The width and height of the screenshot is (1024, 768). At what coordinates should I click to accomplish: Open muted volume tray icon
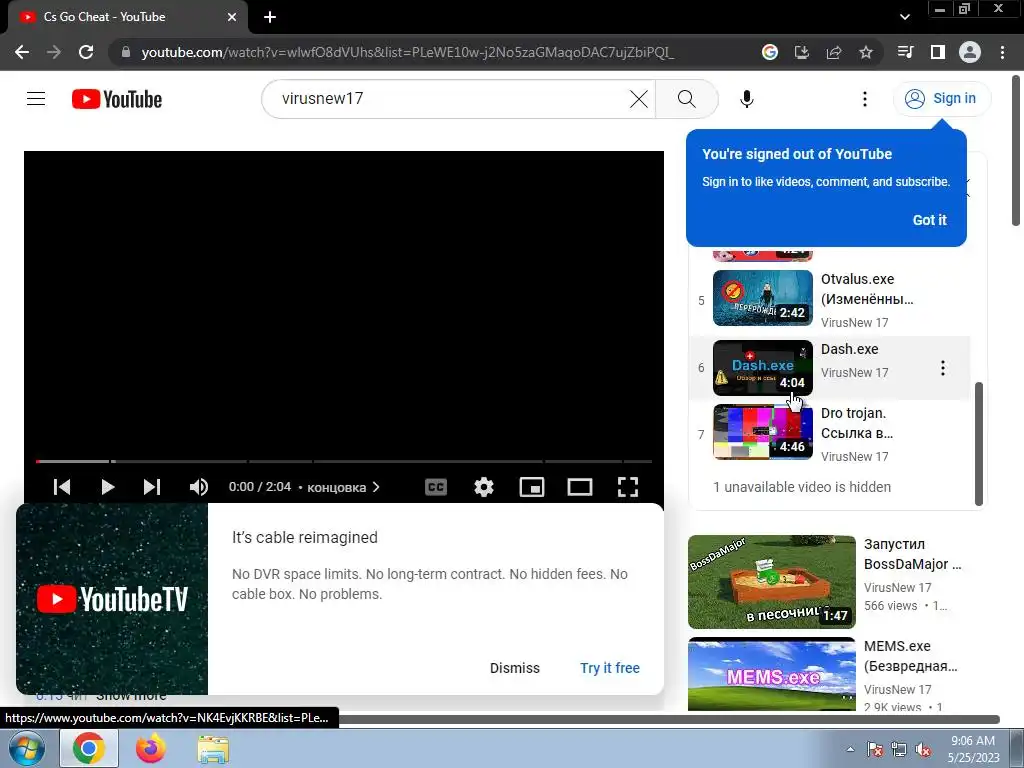(923, 750)
